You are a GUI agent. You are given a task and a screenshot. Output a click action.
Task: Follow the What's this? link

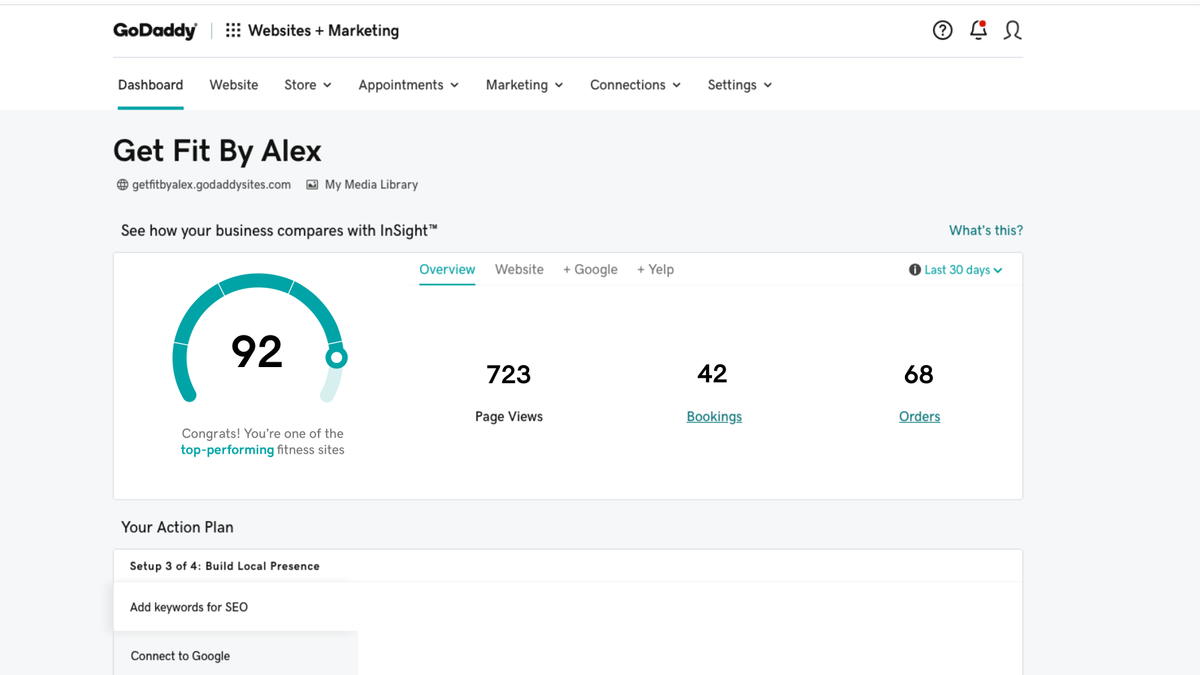[x=986, y=230]
